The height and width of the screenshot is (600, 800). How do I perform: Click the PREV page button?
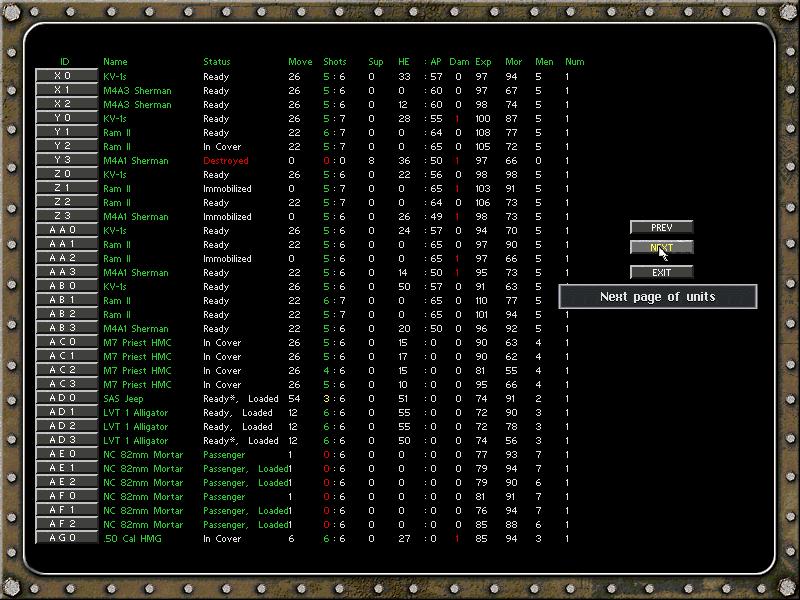pyautogui.click(x=661, y=228)
